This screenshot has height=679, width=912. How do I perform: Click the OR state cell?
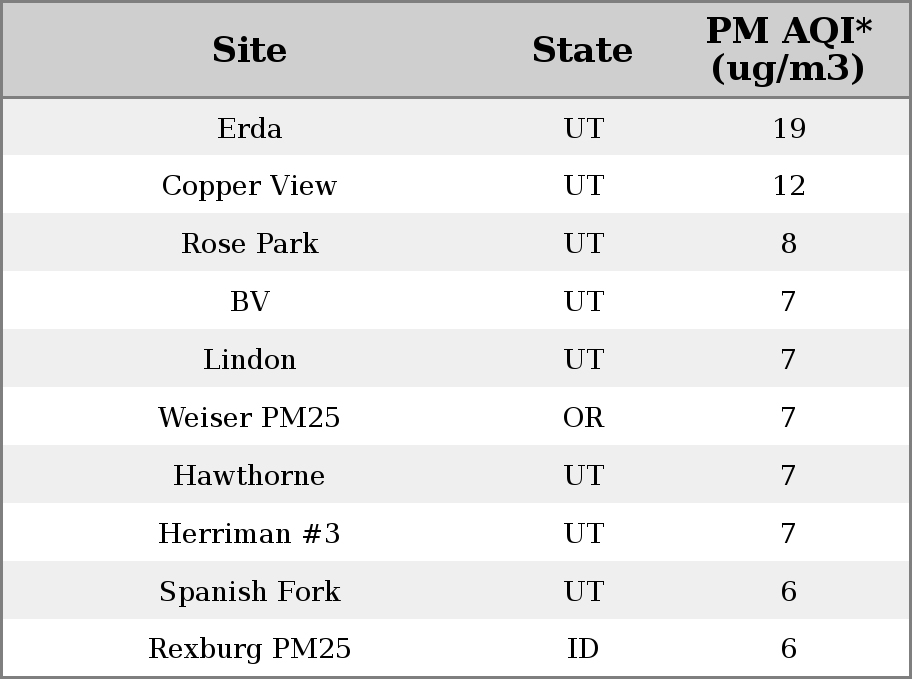pyautogui.click(x=583, y=417)
